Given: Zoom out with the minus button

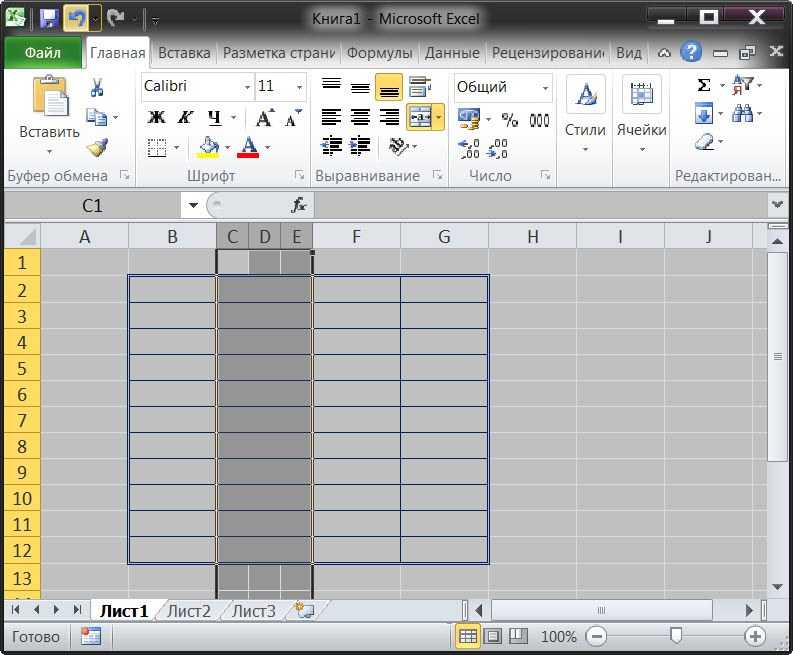Looking at the screenshot, I should [596, 636].
